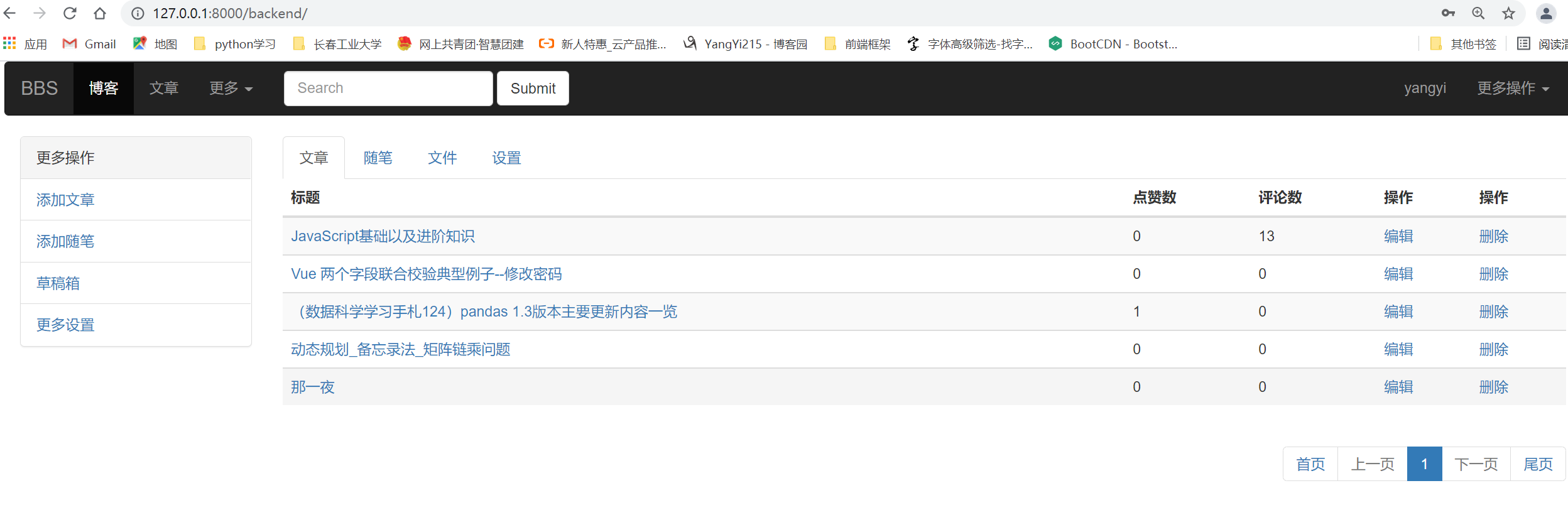Image resolution: width=1568 pixels, height=515 pixels.
Task: Go to 上一页 in pagination
Action: (x=1373, y=464)
